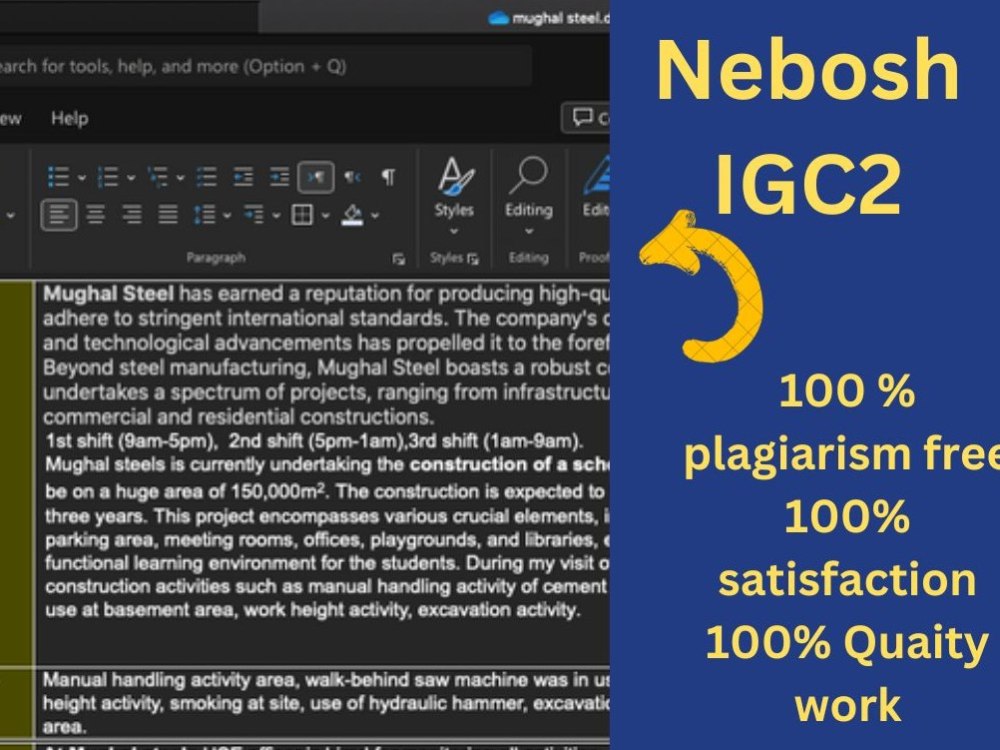The height and width of the screenshot is (750, 1000).
Task: Click the bold words "Mughal Steel"
Action: click(x=108, y=293)
